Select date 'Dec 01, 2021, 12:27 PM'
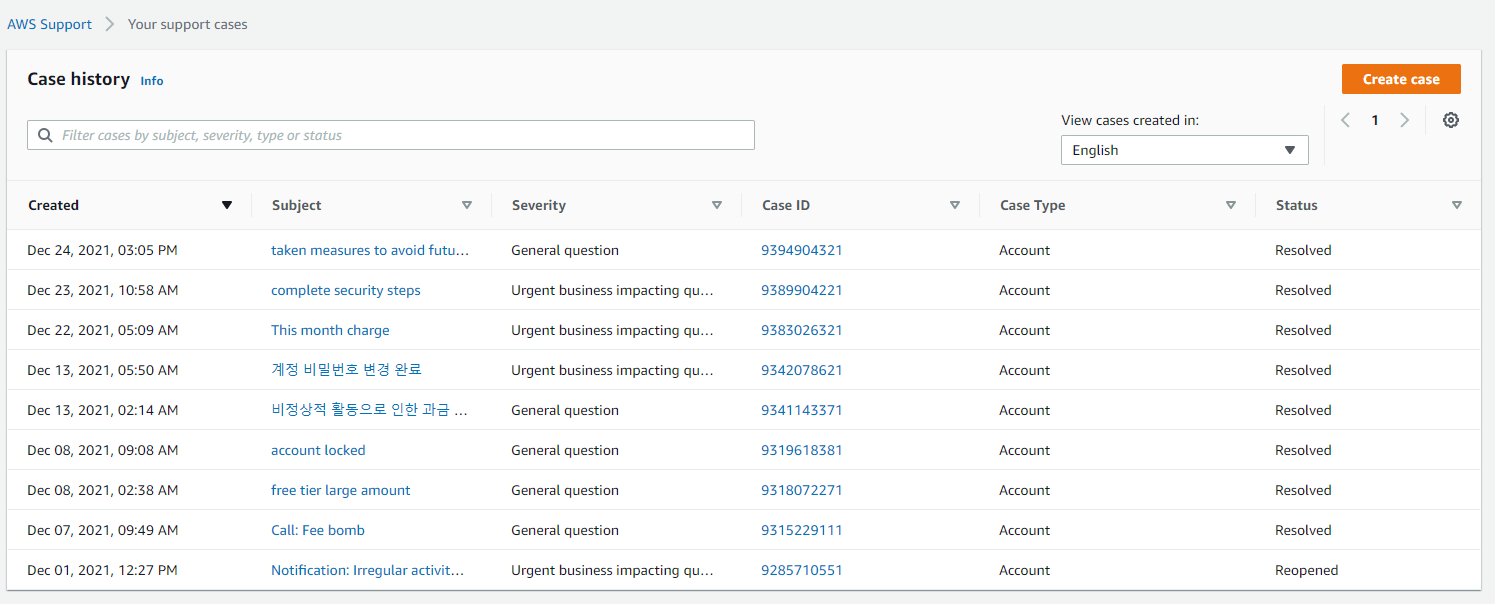This screenshot has width=1495, height=604. click(x=102, y=570)
